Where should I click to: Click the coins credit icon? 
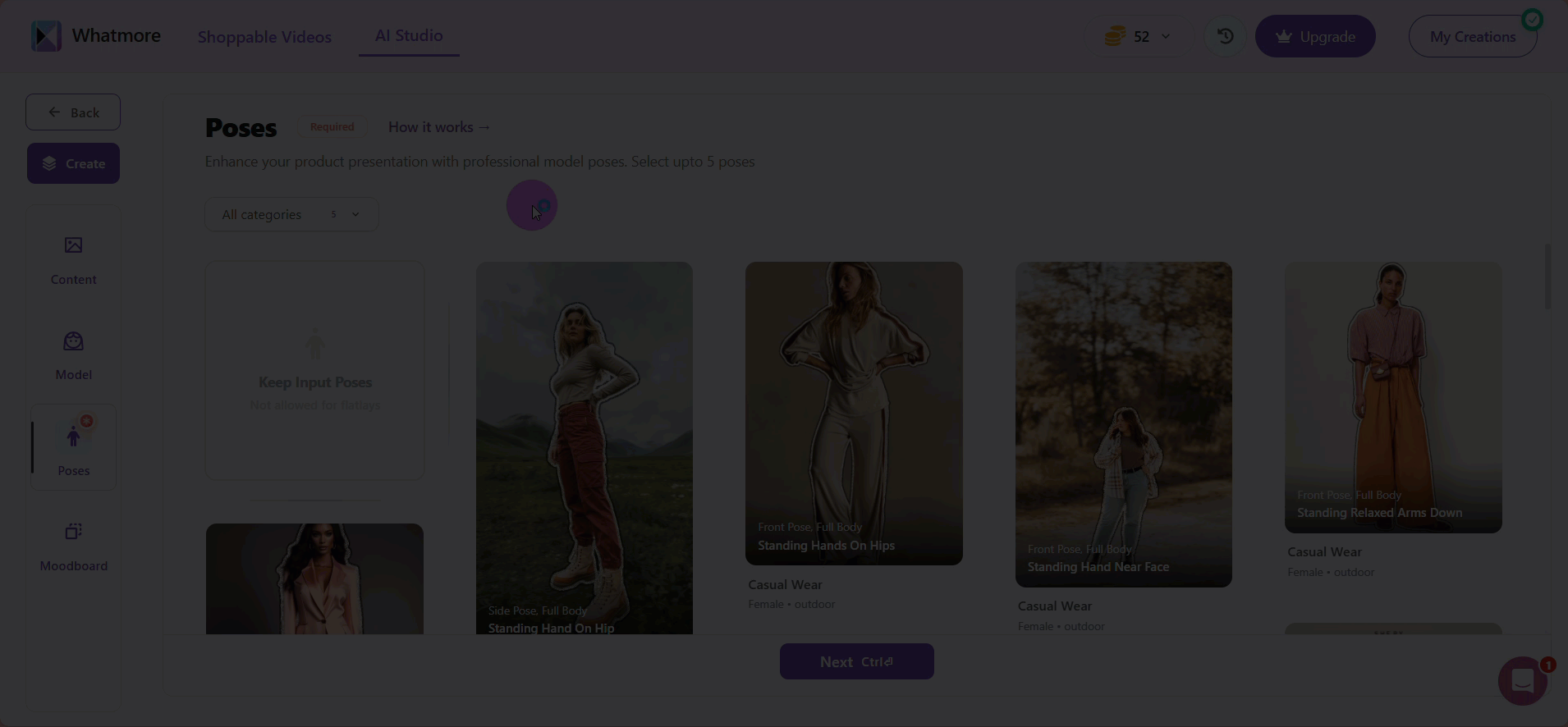click(x=1114, y=36)
